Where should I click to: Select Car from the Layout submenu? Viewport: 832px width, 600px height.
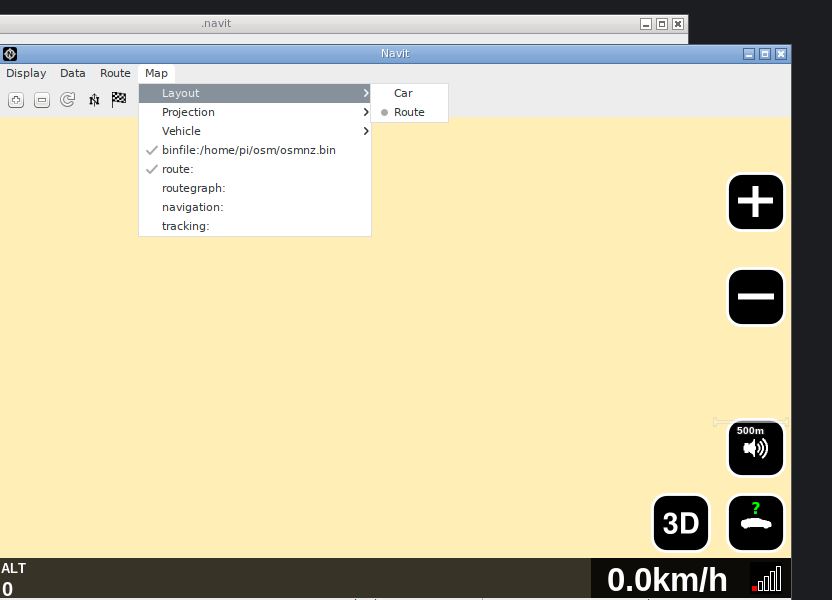point(403,92)
